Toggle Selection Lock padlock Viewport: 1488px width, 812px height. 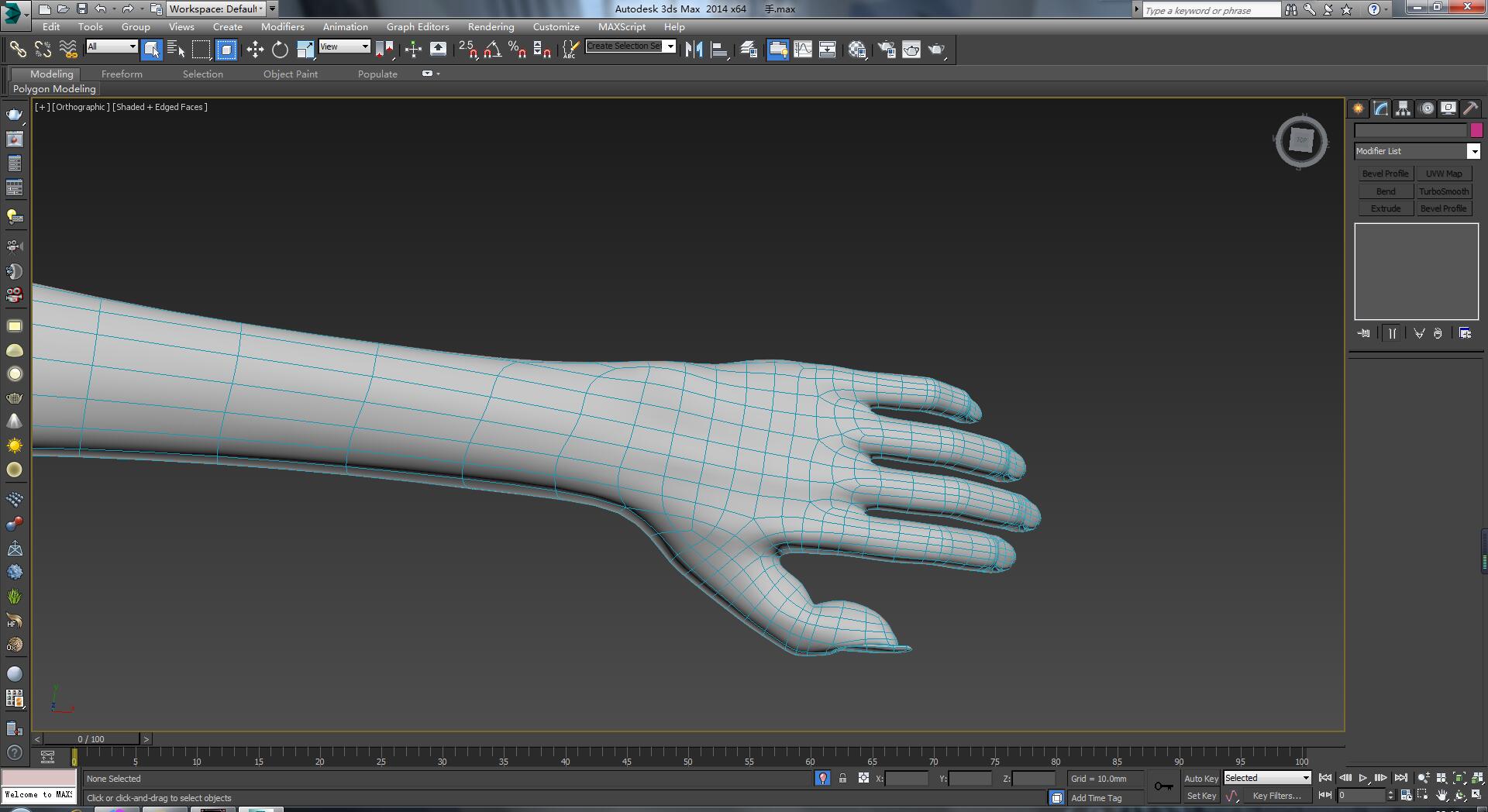coord(842,778)
